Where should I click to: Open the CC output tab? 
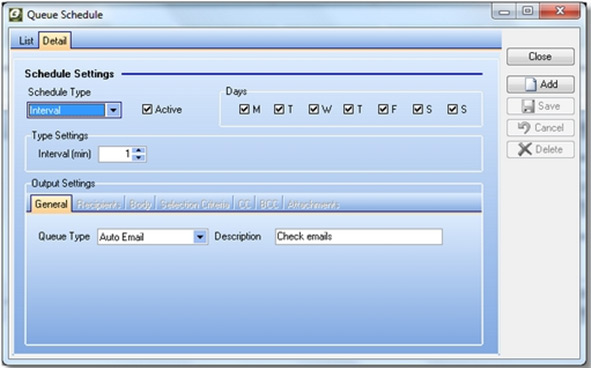[x=244, y=204]
